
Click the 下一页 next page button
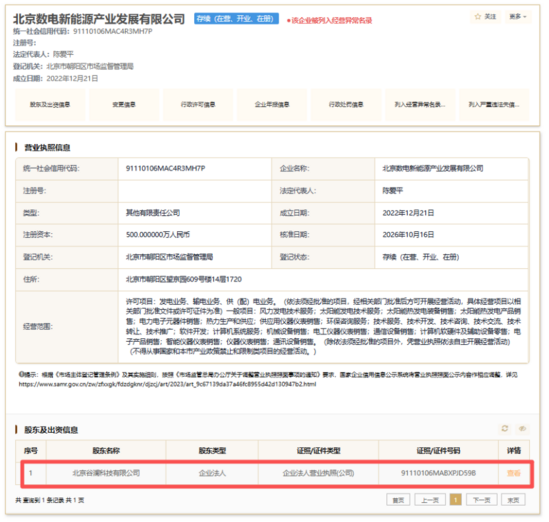482,500
